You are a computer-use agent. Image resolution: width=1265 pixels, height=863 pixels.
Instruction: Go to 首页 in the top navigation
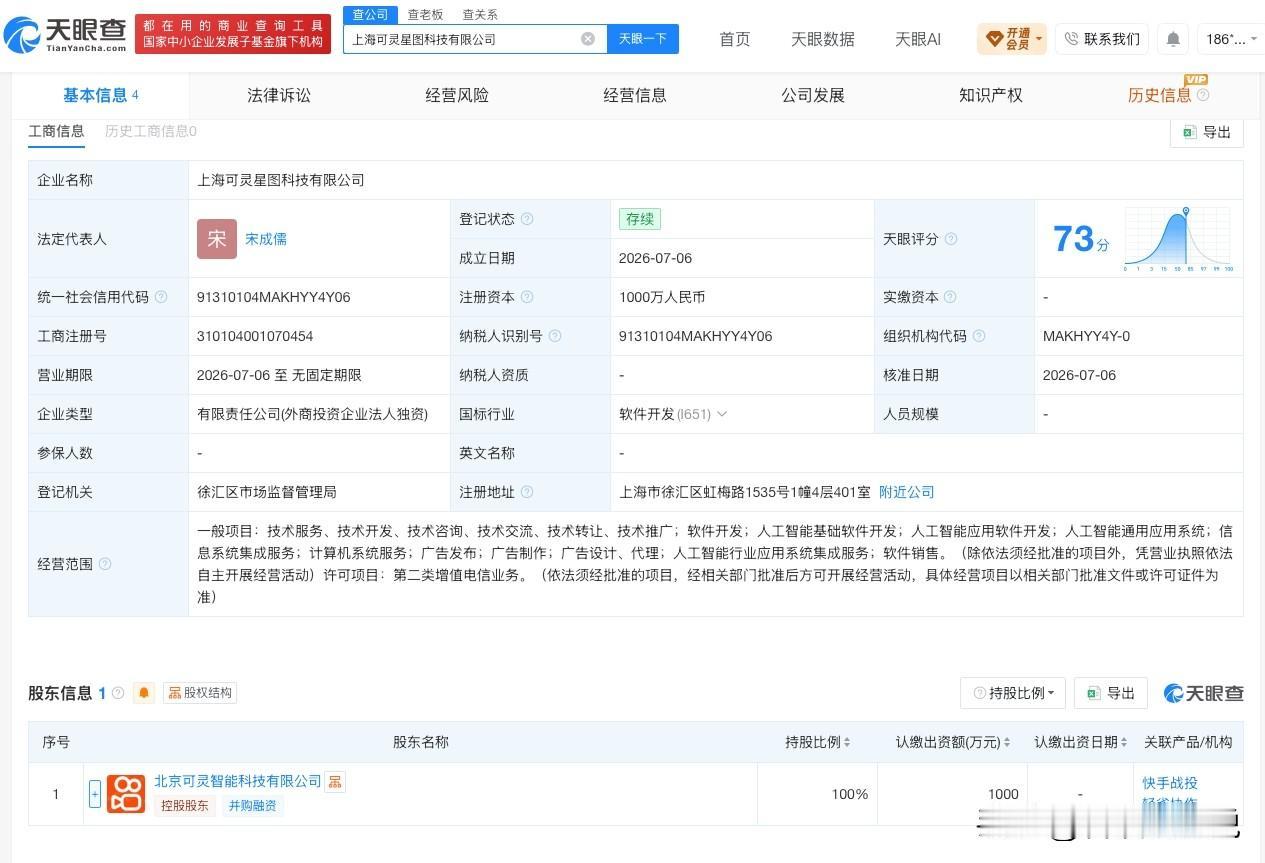tap(735, 39)
